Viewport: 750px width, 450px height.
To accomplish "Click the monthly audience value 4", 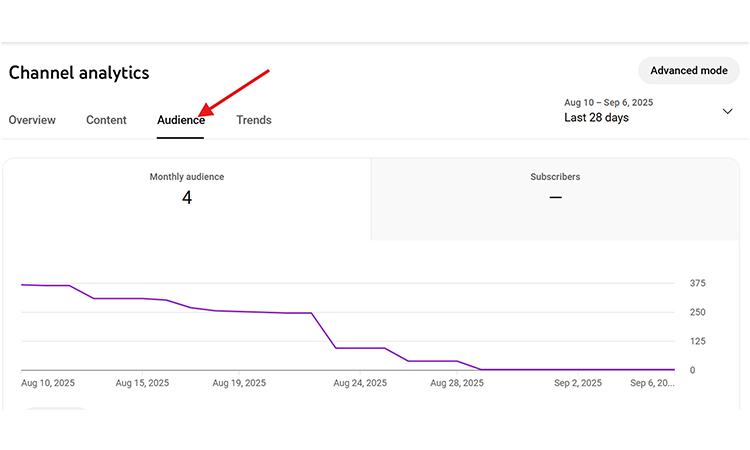I will tap(187, 198).
